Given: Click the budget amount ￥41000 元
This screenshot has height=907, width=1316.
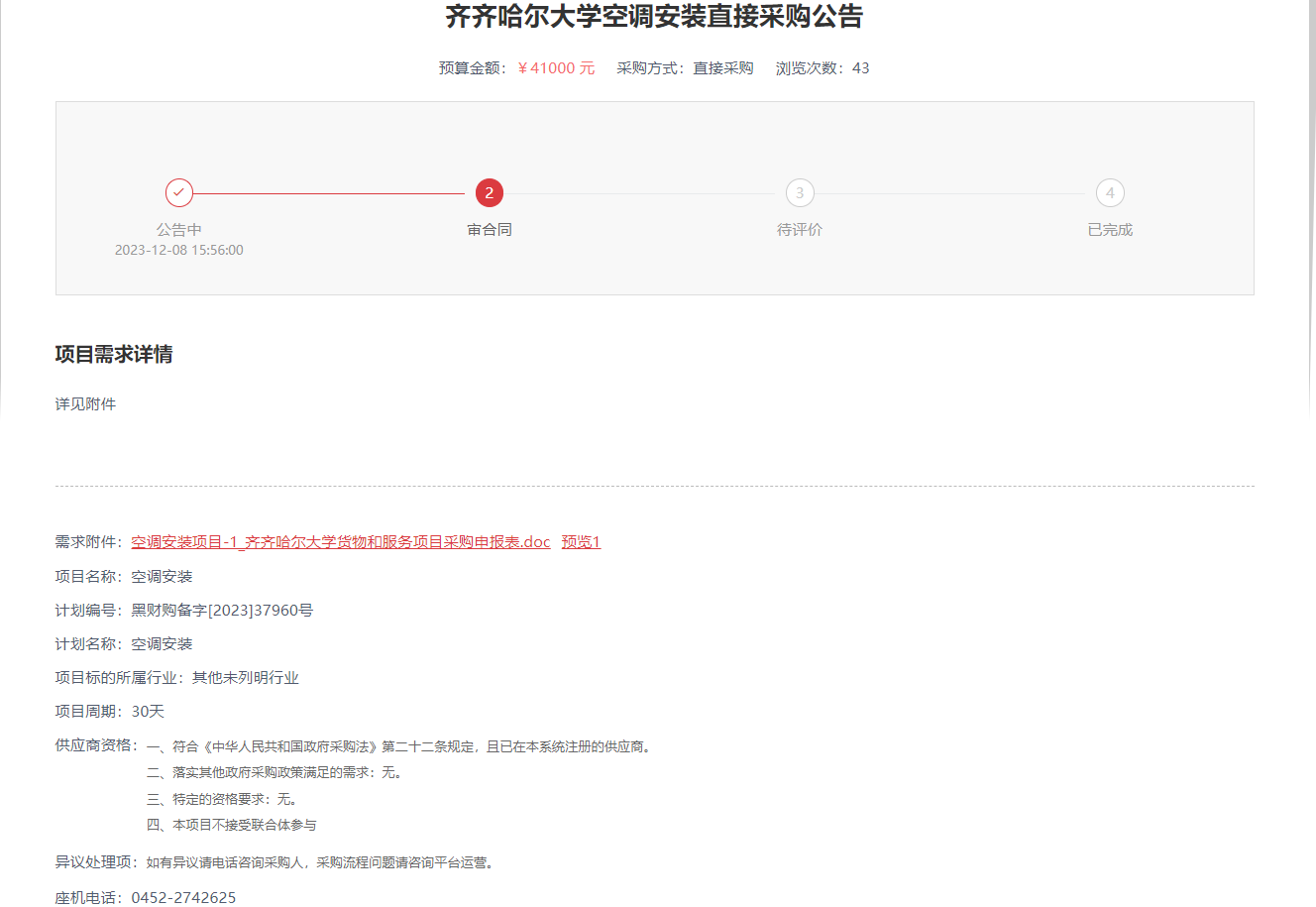Looking at the screenshot, I should [x=556, y=68].
